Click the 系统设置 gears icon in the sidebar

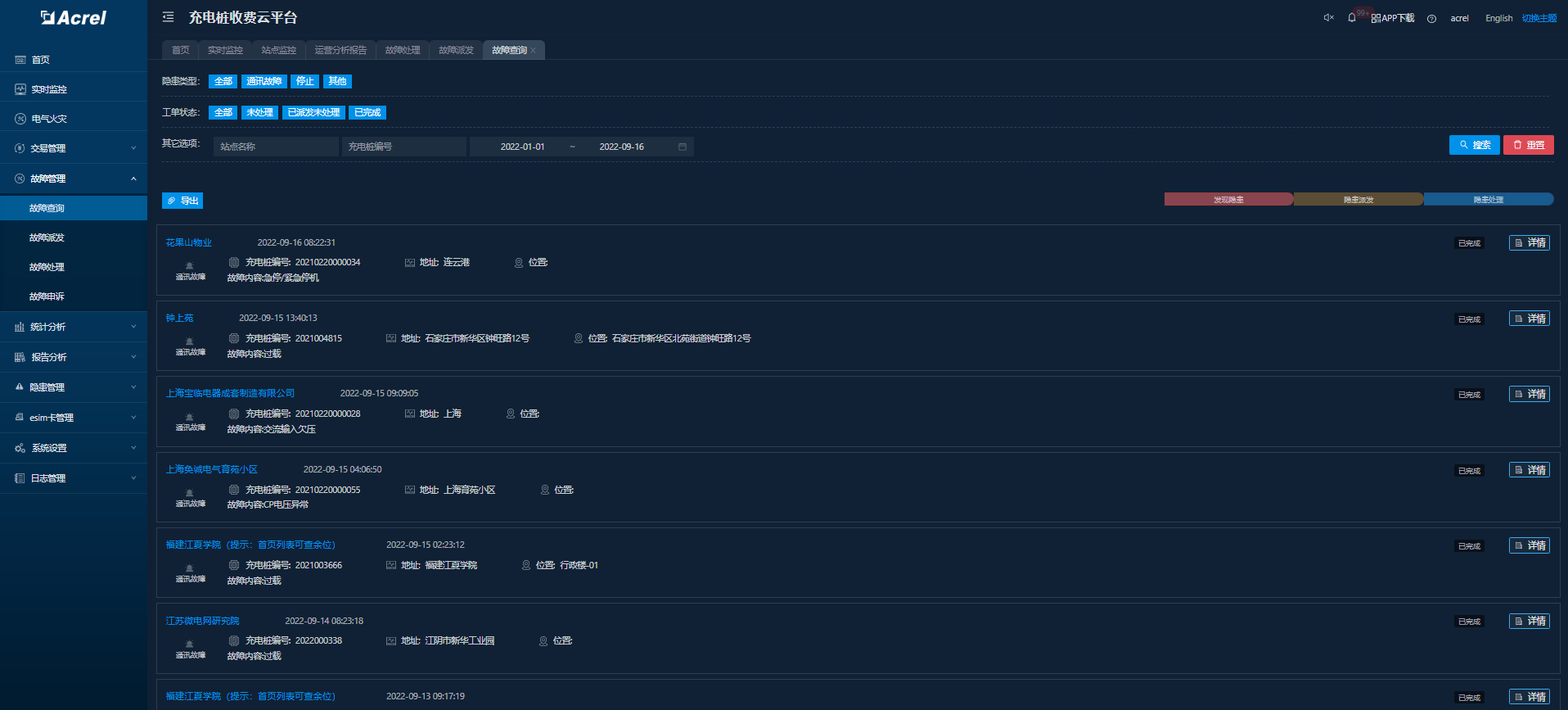point(20,448)
